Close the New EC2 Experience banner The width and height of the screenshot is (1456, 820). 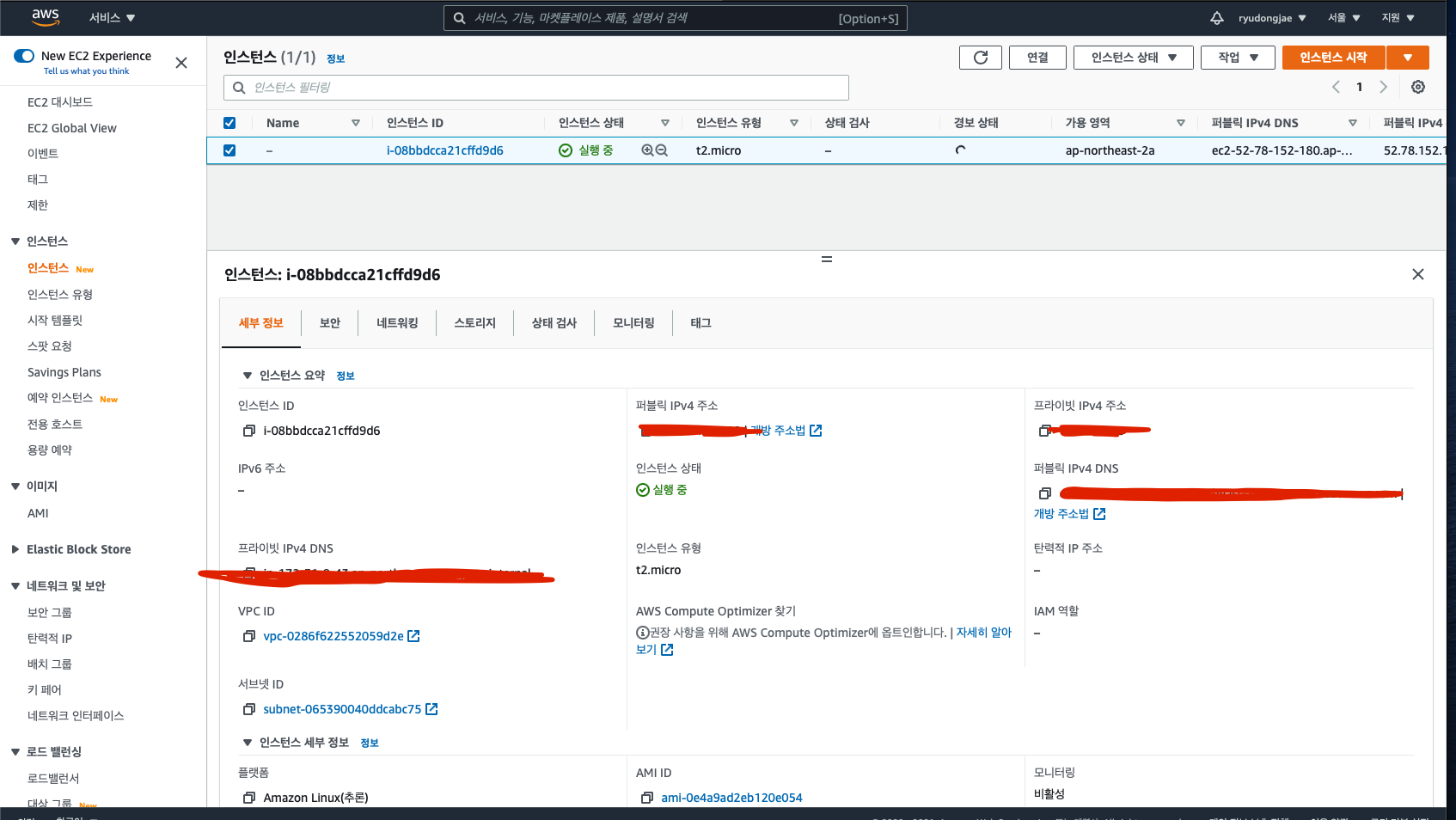181,63
